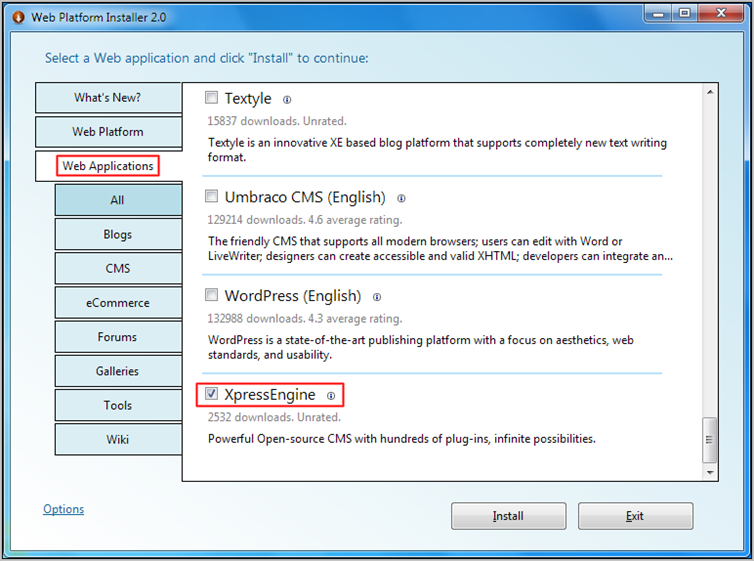Click '129214 downloads. 4.6 average rating.' text
754x561 pixels.
304,220
